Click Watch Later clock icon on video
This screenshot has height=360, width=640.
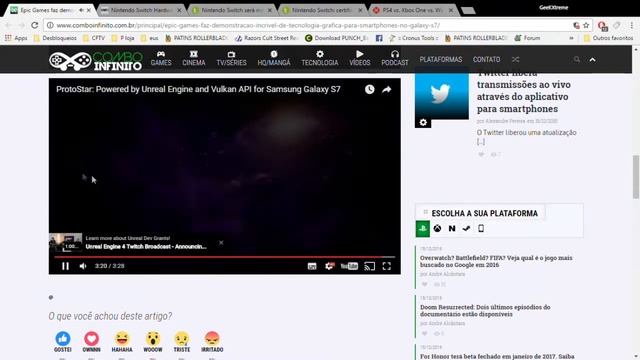click(369, 89)
